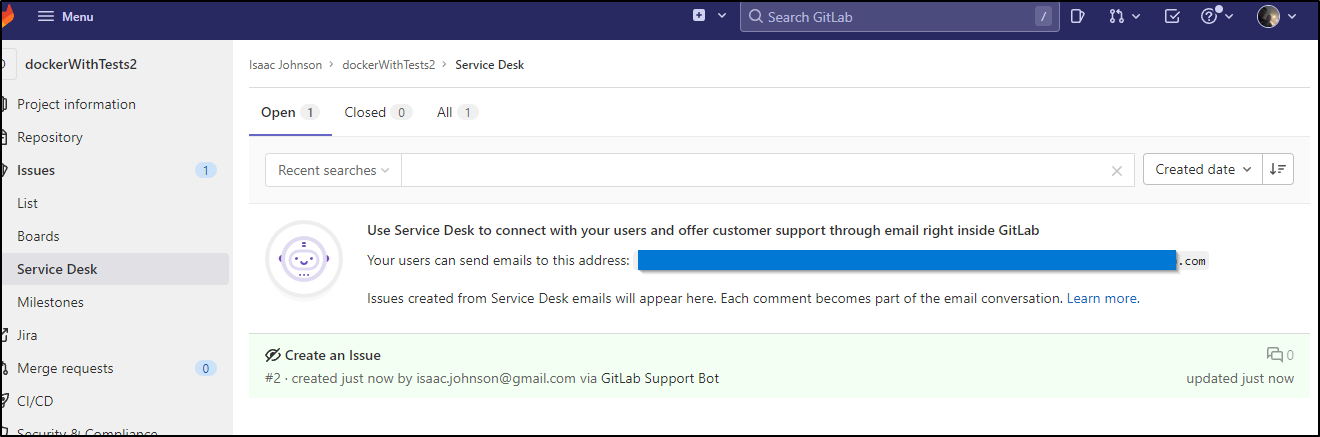Open dockerWithTests2 project in sidebar
The image size is (1320, 437).
[81, 64]
